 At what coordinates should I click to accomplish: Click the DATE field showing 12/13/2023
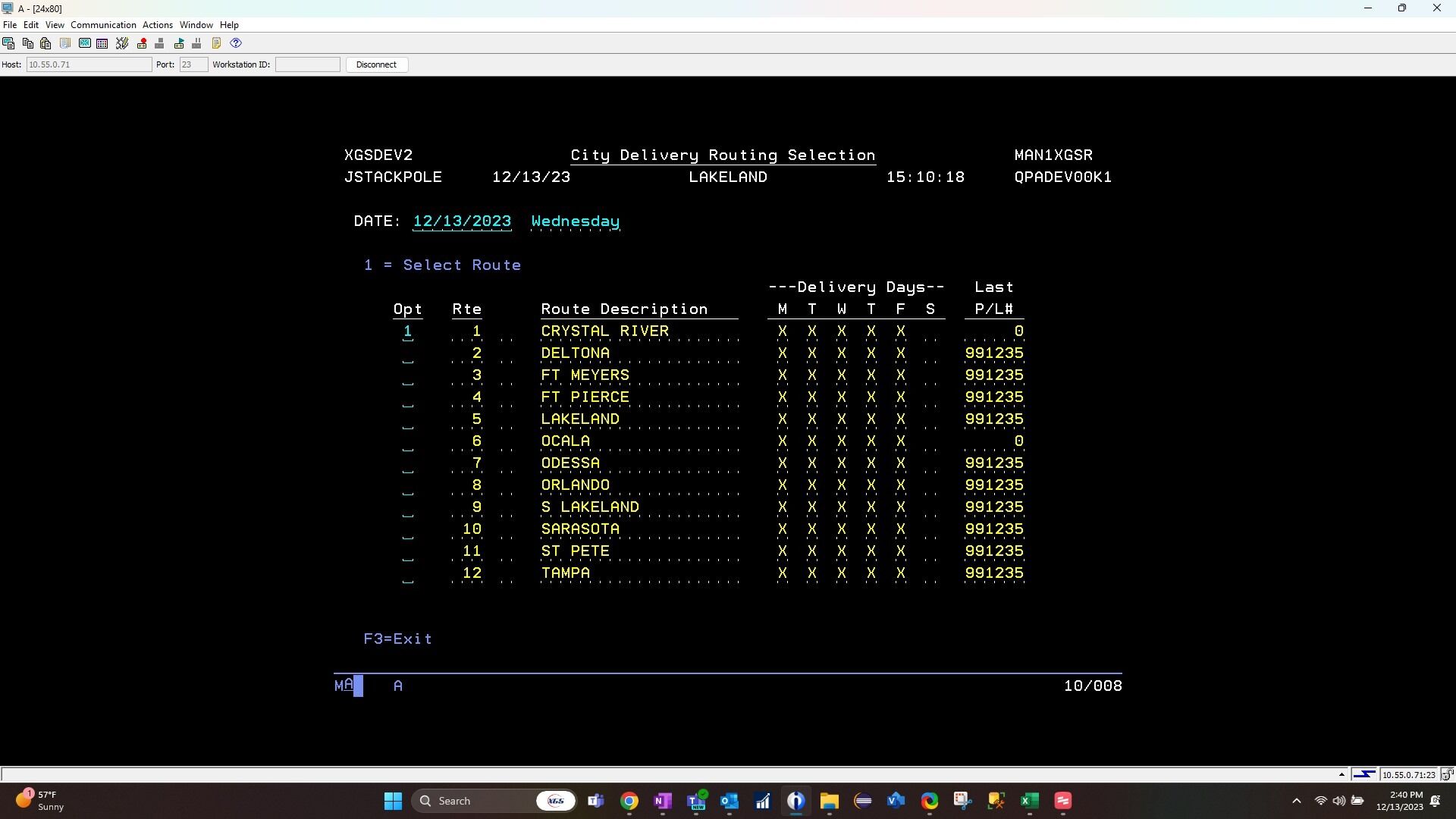pos(462,221)
